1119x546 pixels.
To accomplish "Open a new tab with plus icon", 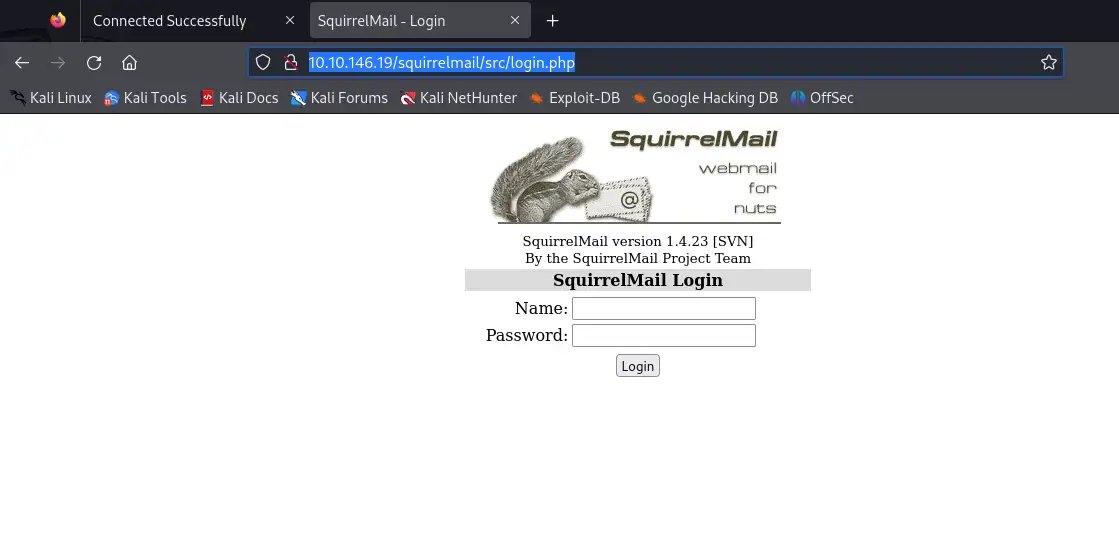I will click(x=552, y=21).
